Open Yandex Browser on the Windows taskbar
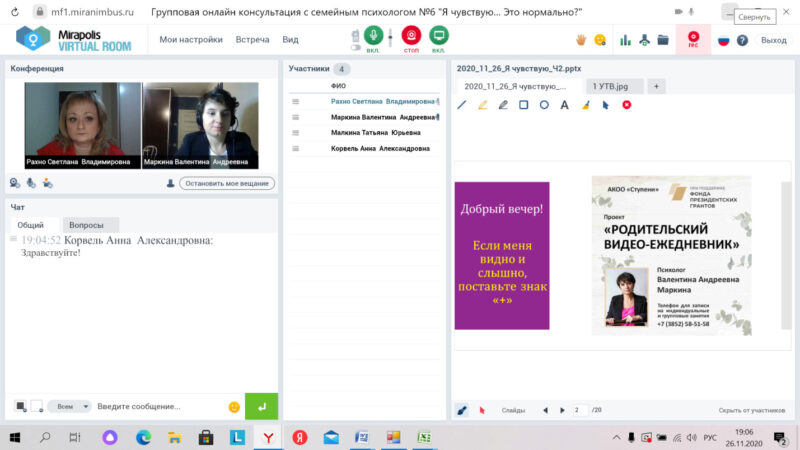The width and height of the screenshot is (800, 450). (x=268, y=437)
